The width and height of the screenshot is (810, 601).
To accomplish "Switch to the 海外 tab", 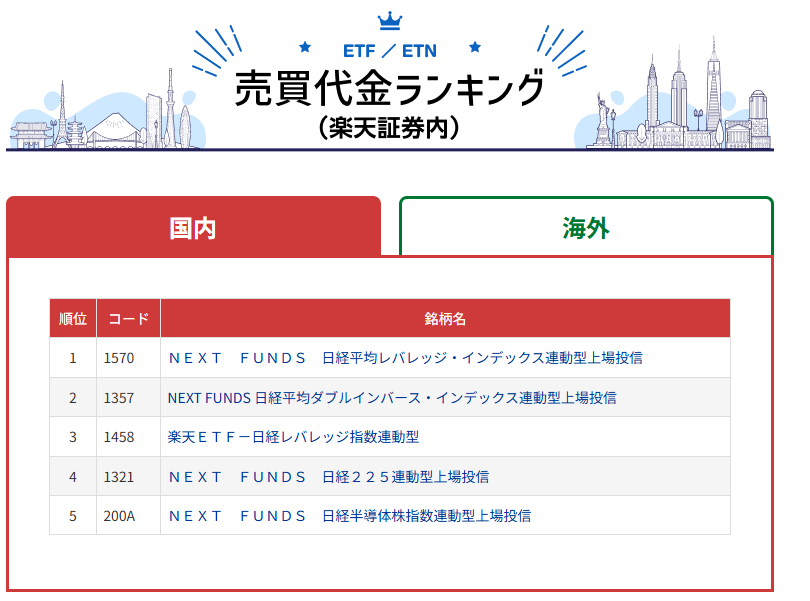I will [x=586, y=226].
